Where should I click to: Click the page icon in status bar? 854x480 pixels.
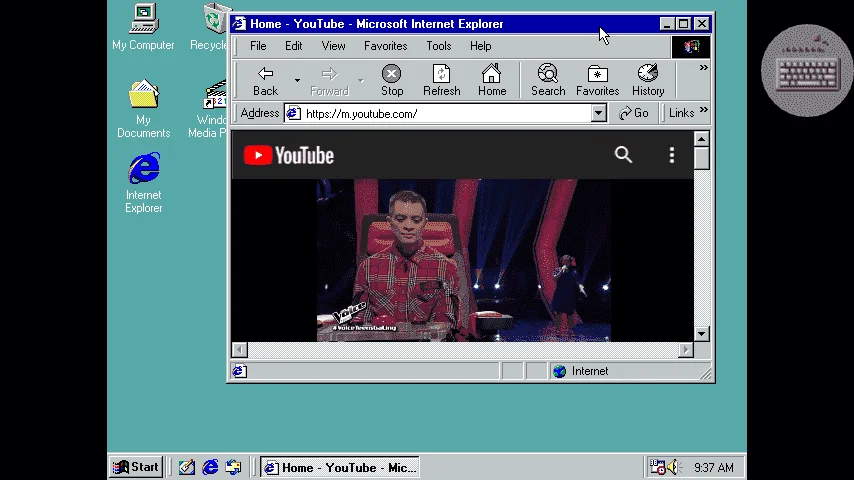pyautogui.click(x=240, y=371)
